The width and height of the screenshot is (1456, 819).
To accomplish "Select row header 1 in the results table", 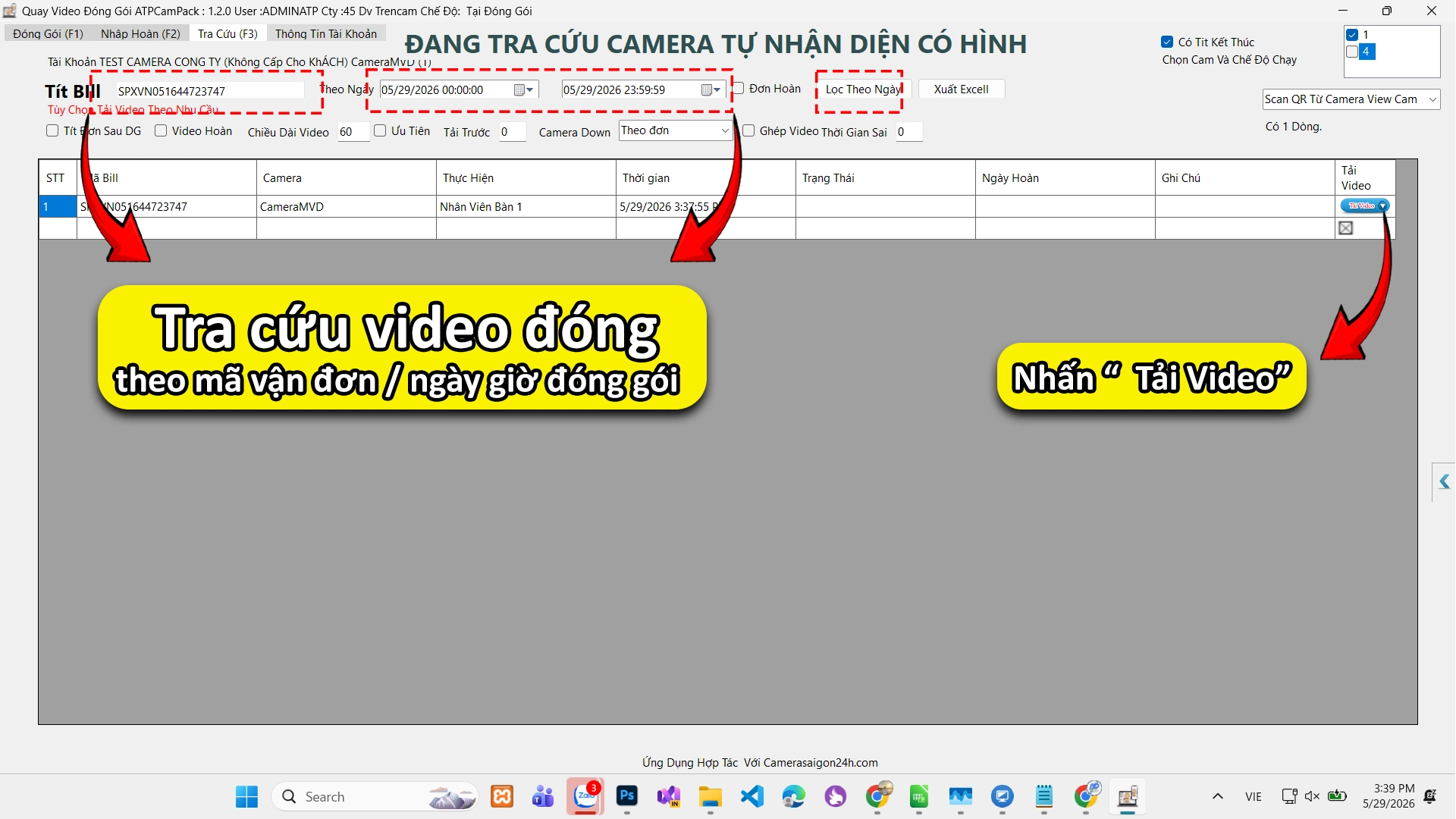I will coord(58,206).
